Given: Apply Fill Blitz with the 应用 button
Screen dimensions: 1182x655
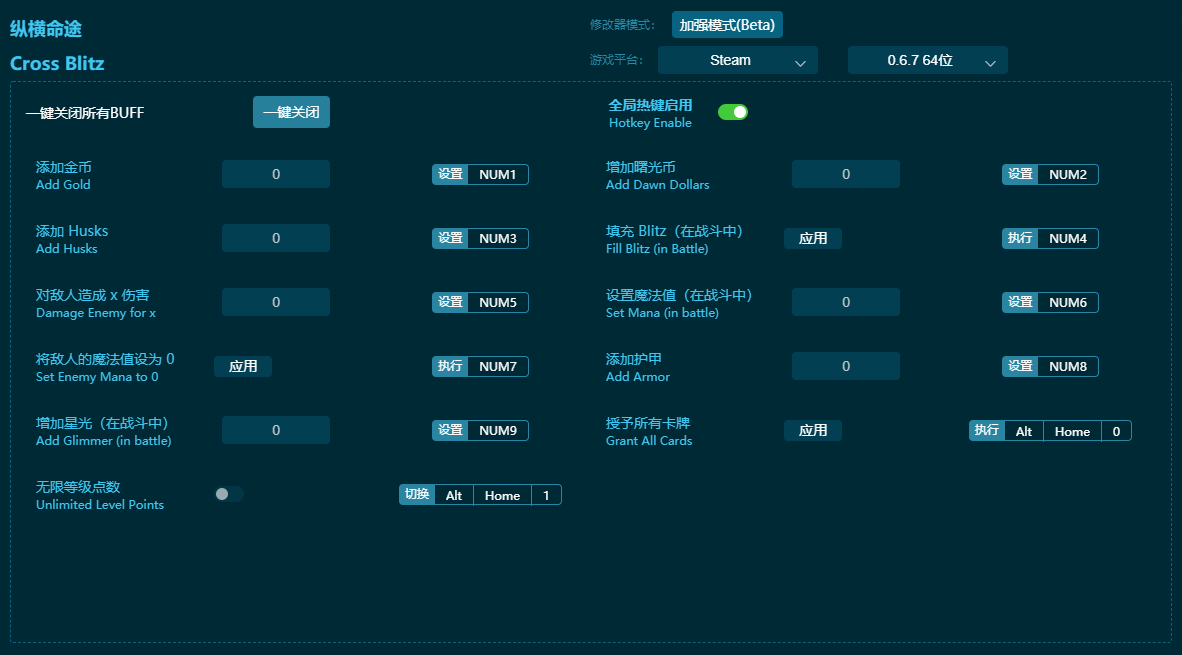Looking at the screenshot, I should pos(812,238).
